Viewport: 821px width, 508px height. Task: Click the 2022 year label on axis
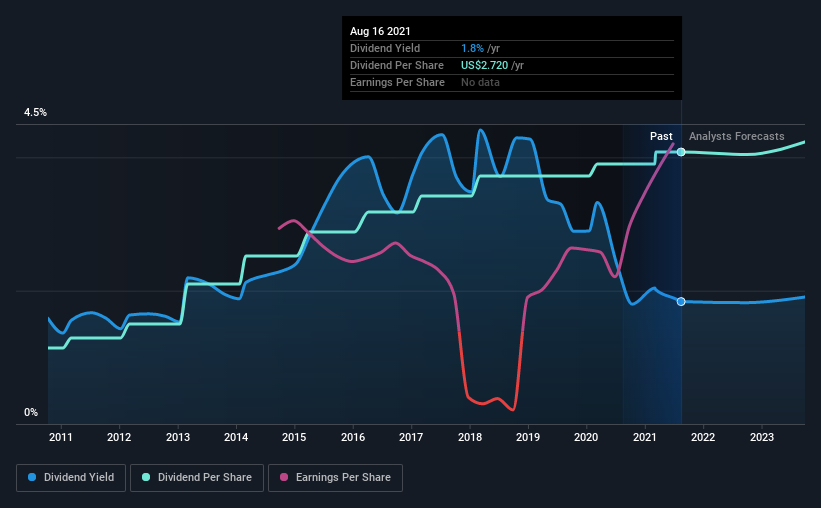pos(703,437)
